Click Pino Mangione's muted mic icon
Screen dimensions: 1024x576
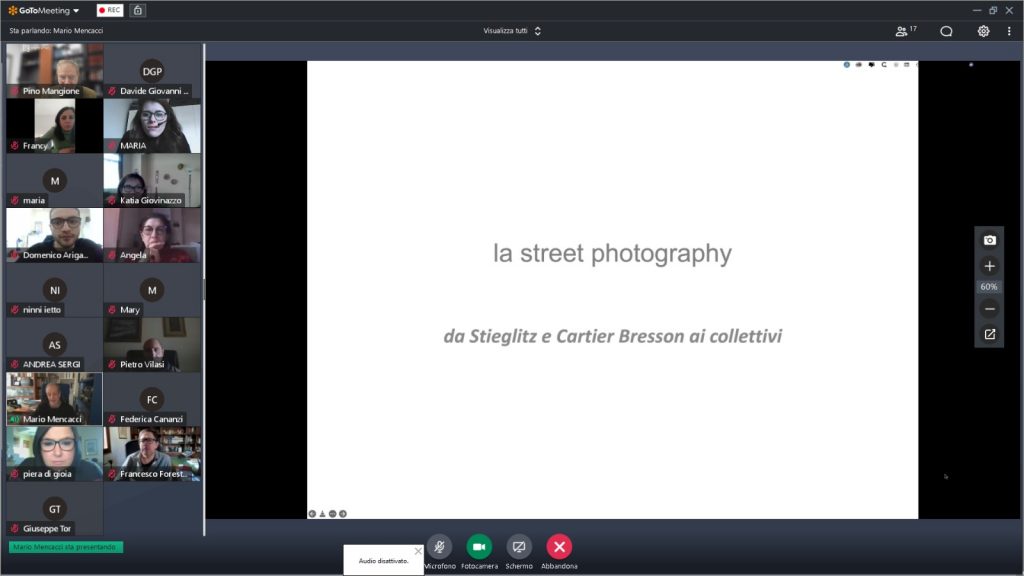click(x=14, y=91)
